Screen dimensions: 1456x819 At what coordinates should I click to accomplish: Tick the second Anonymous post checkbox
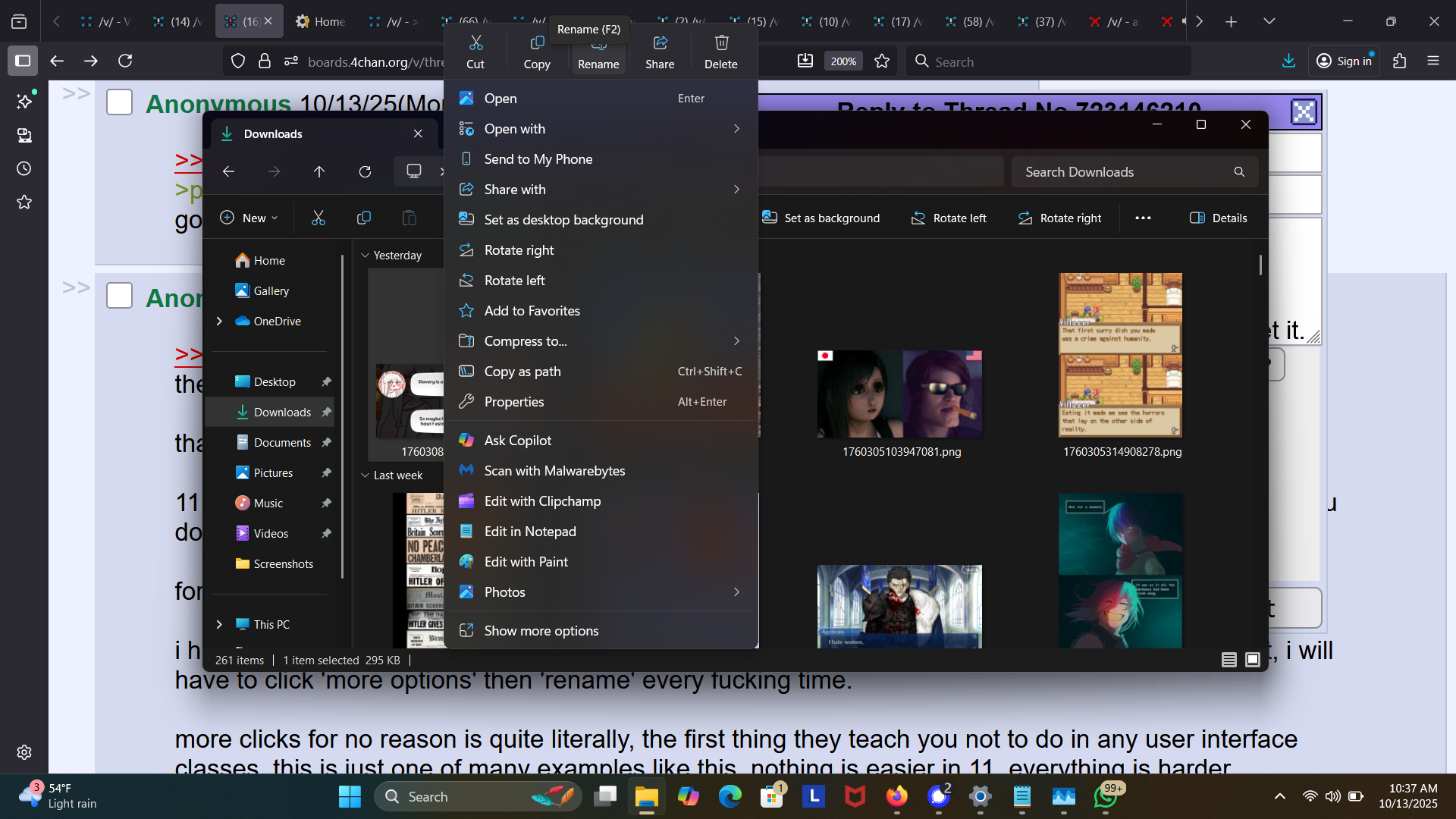[x=120, y=296]
